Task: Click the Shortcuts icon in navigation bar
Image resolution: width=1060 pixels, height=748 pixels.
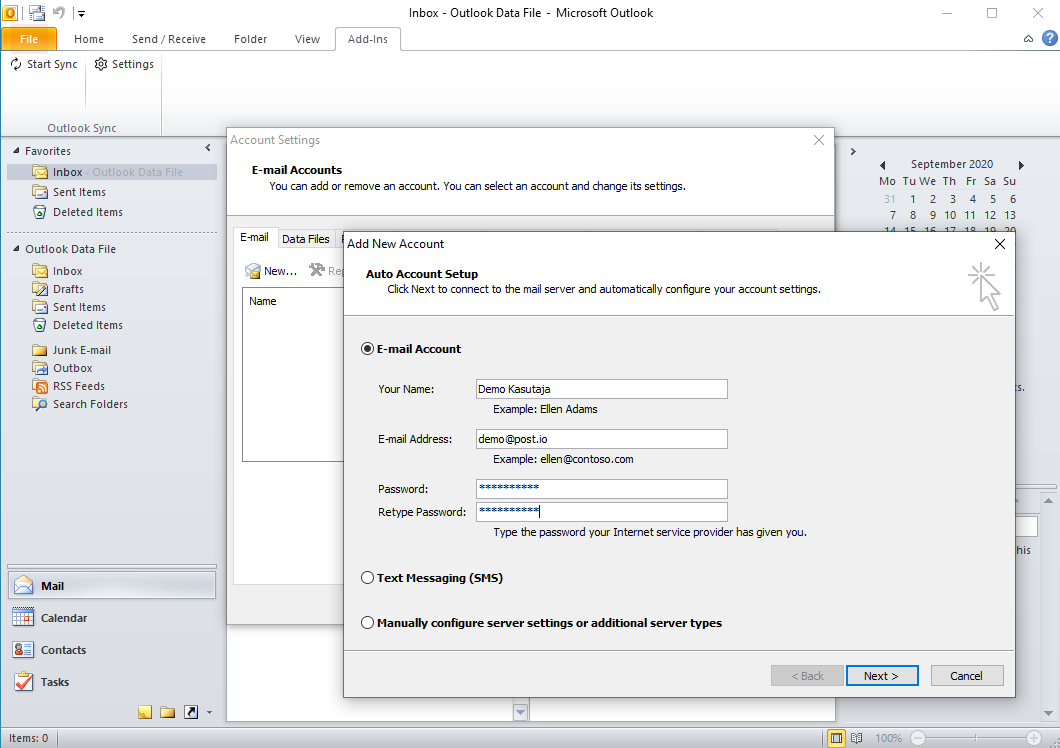Action: click(x=191, y=712)
